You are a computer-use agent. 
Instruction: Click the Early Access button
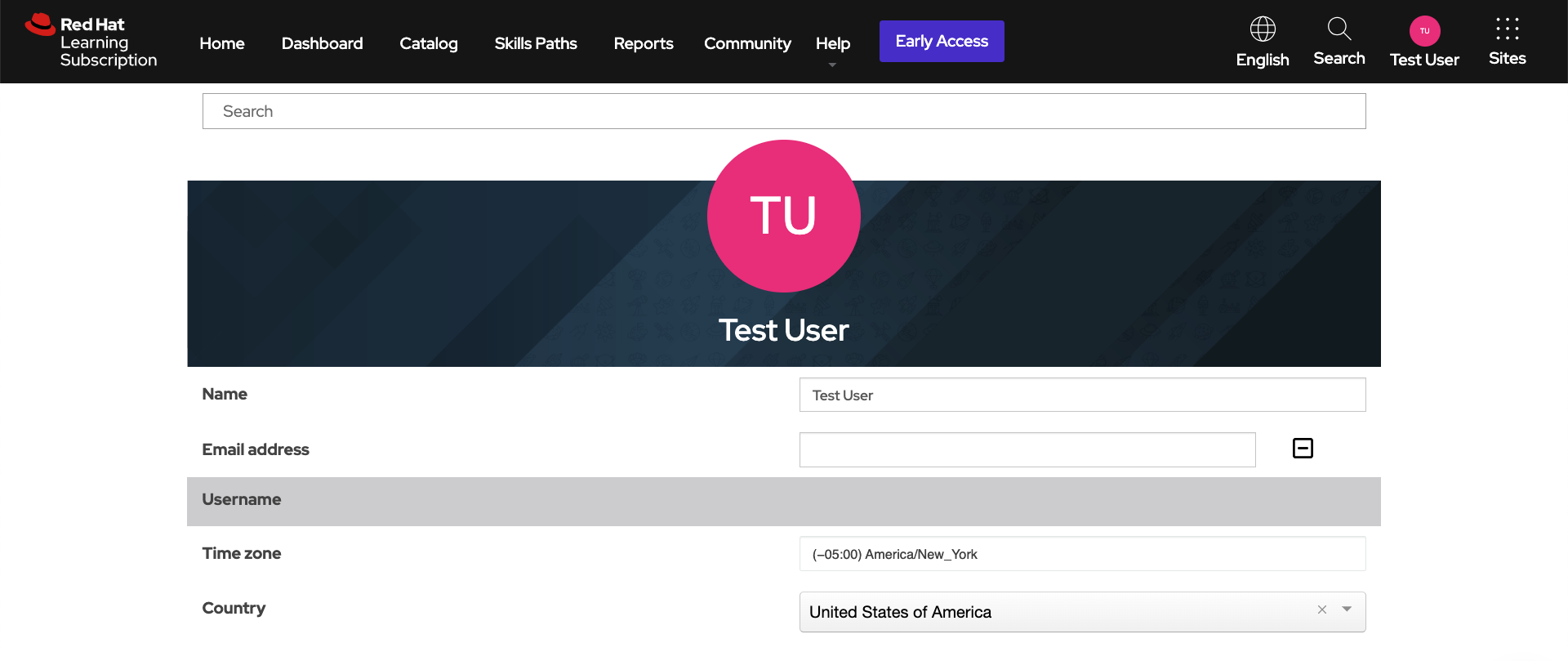942,41
